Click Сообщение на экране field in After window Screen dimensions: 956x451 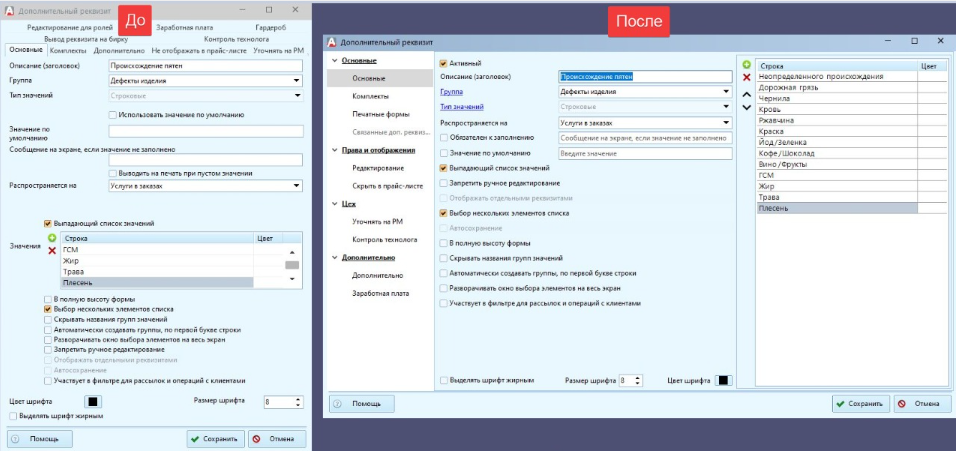[645, 138]
